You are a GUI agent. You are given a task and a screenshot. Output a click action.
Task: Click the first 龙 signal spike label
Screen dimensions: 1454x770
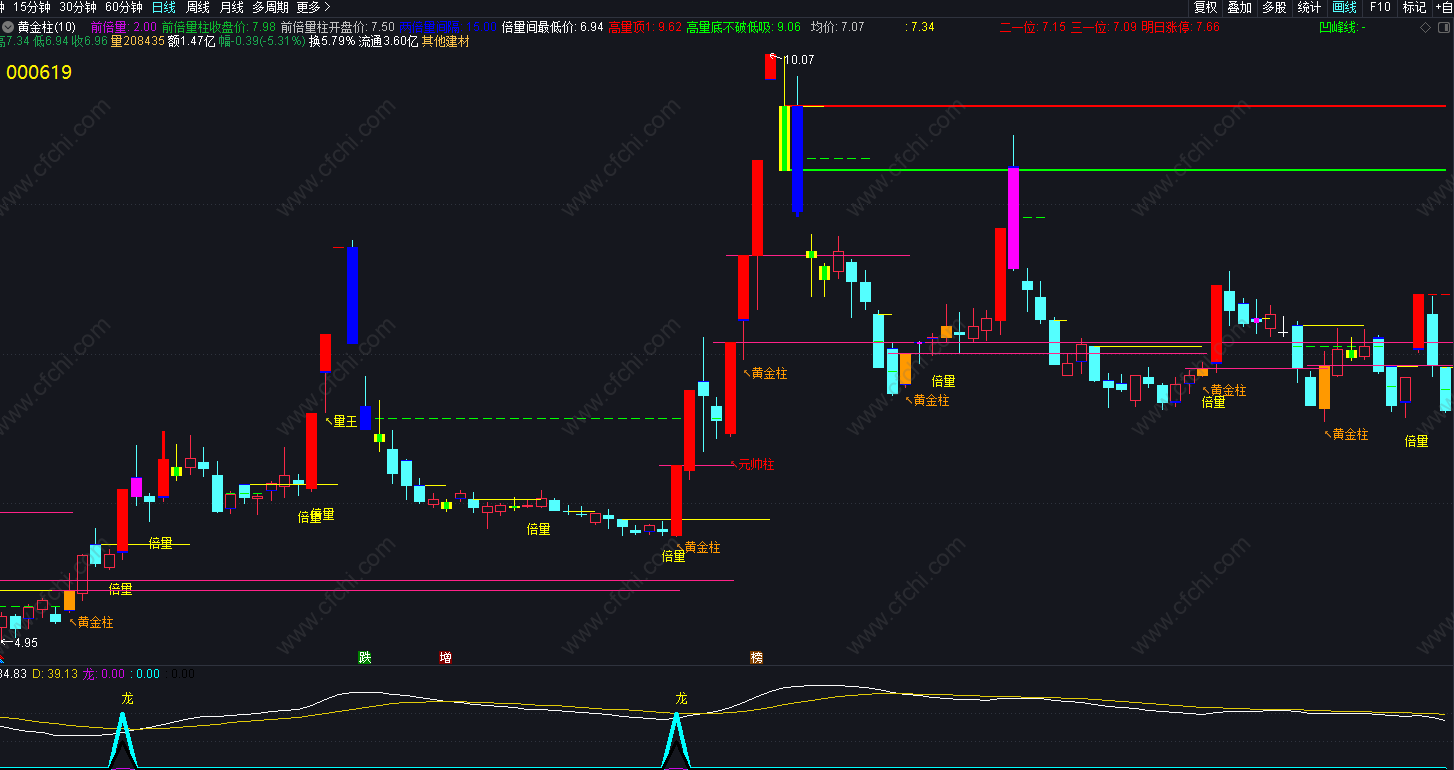tap(127, 697)
